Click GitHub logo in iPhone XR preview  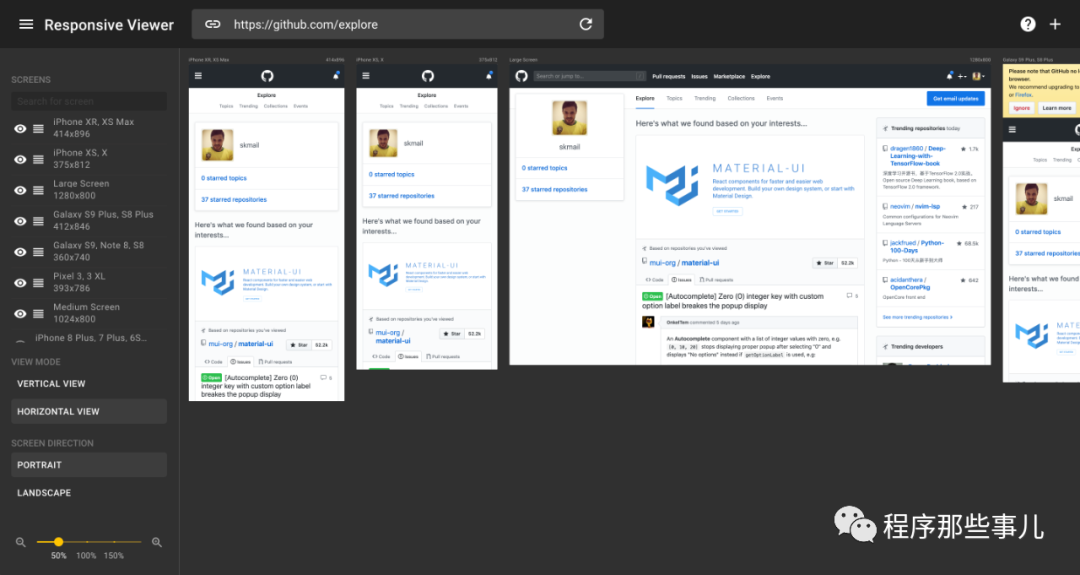(x=267, y=76)
